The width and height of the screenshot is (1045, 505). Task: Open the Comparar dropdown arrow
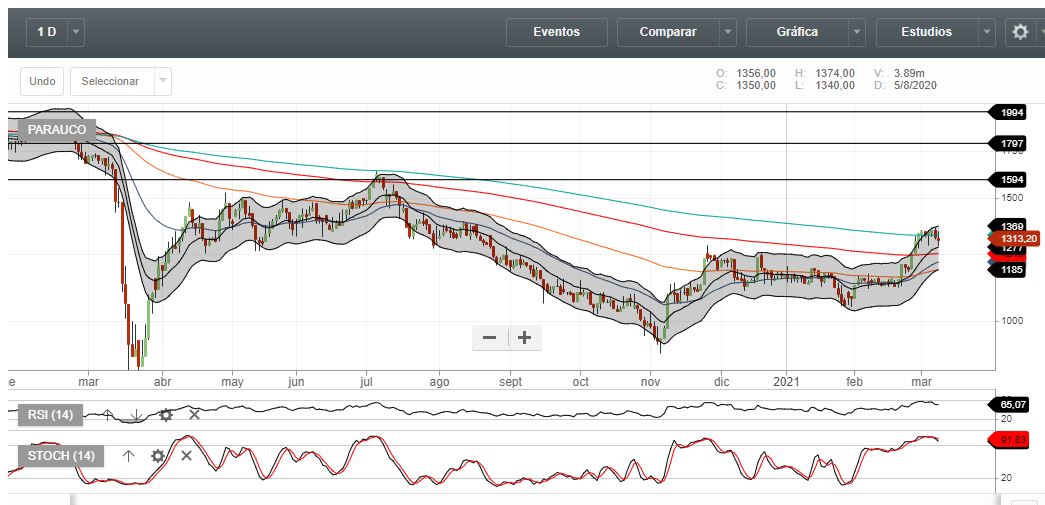click(x=728, y=32)
